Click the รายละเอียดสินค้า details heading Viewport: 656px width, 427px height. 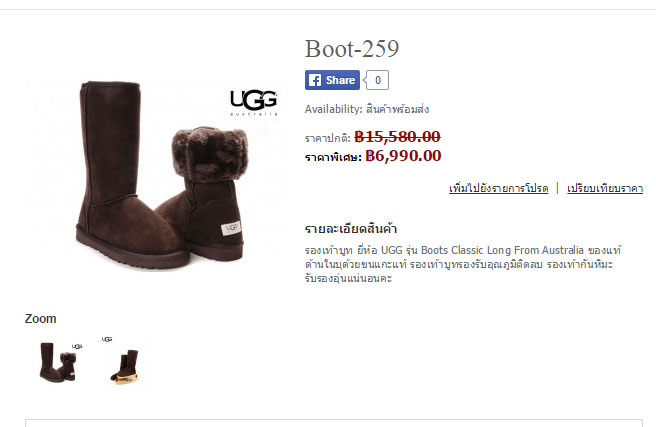pyautogui.click(x=351, y=229)
